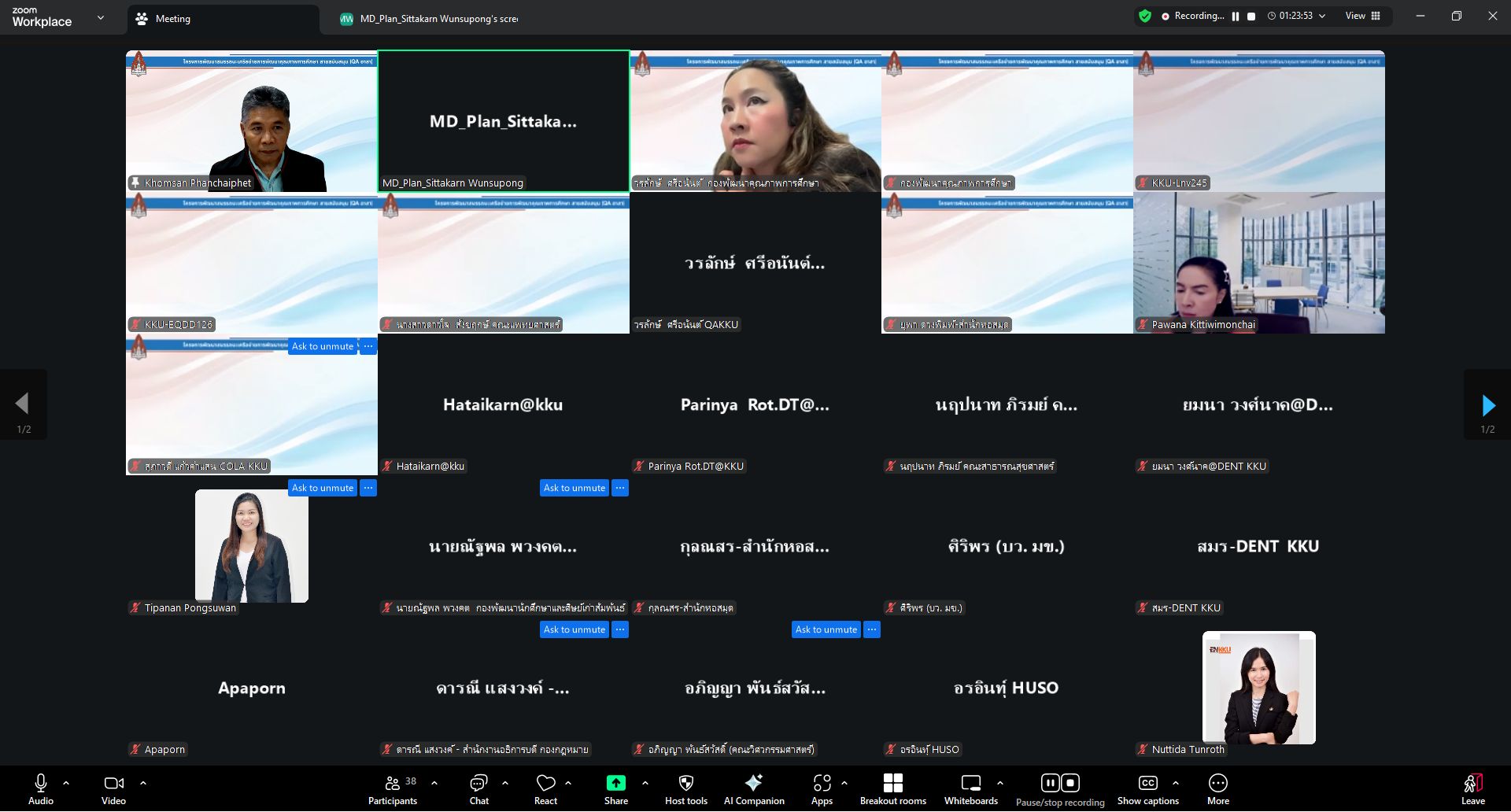The image size is (1511, 812).
Task: Select Pawana Kittiwimonchai's video tile
Action: click(x=1258, y=264)
